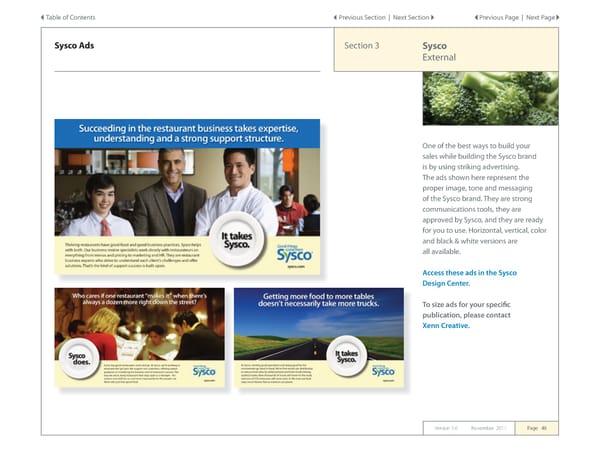Jump to Next Section
The width and height of the screenshot is (600, 463).
[x=410, y=18]
